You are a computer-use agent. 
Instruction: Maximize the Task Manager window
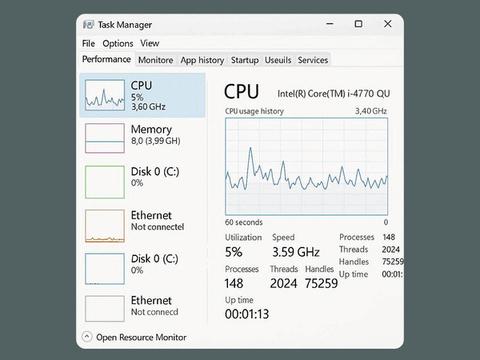coord(358,24)
